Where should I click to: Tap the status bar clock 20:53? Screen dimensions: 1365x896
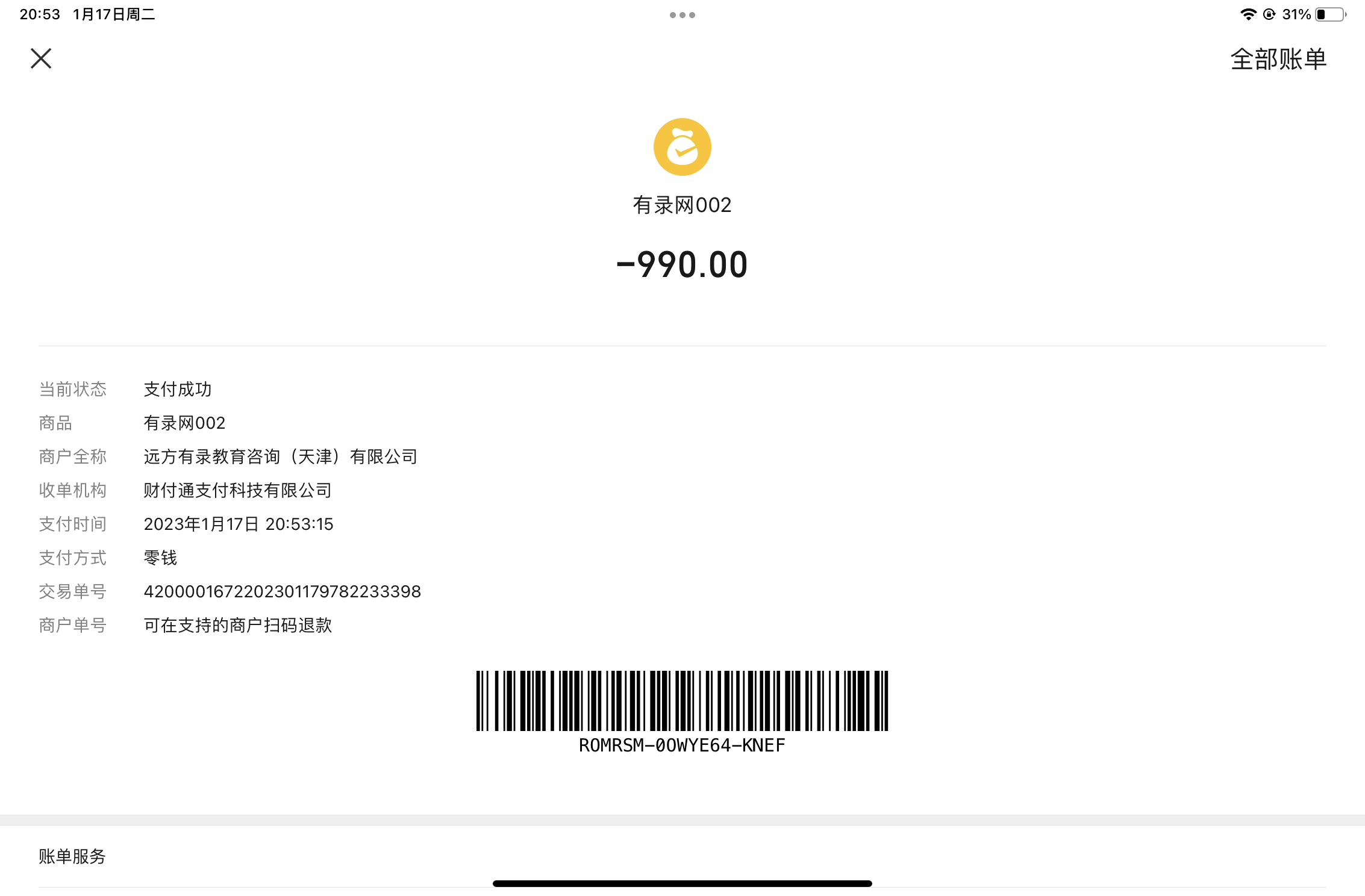click(x=40, y=14)
